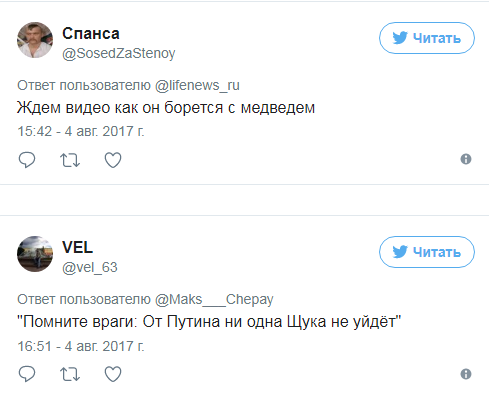
Task: Open the @vel_63 handle
Action: coord(90,267)
